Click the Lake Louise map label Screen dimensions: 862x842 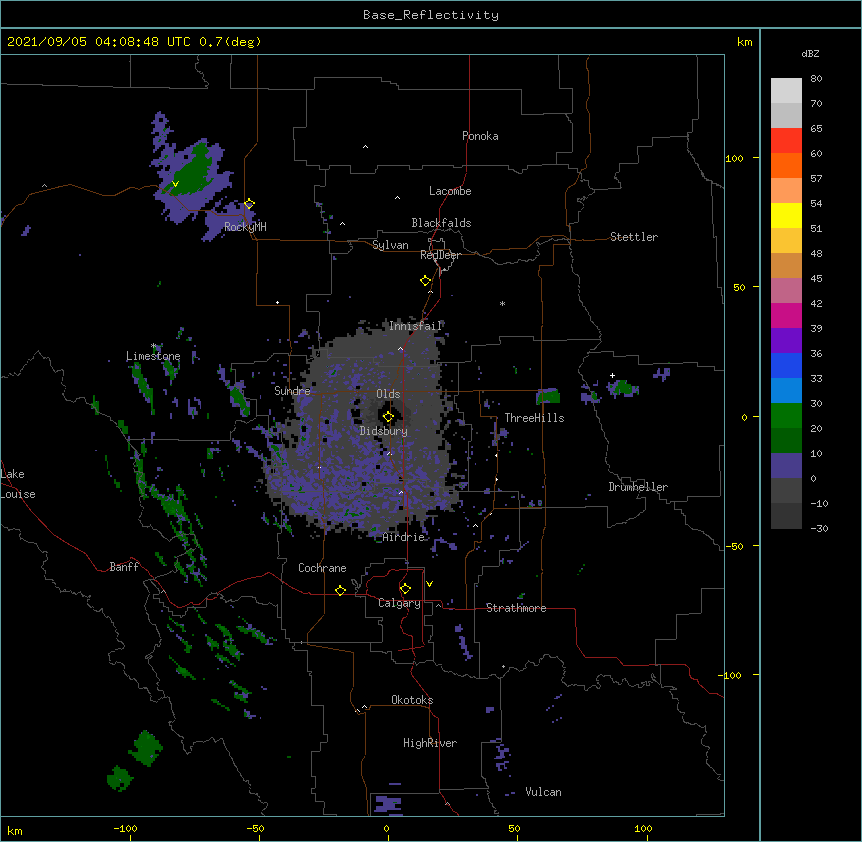(x=18, y=484)
